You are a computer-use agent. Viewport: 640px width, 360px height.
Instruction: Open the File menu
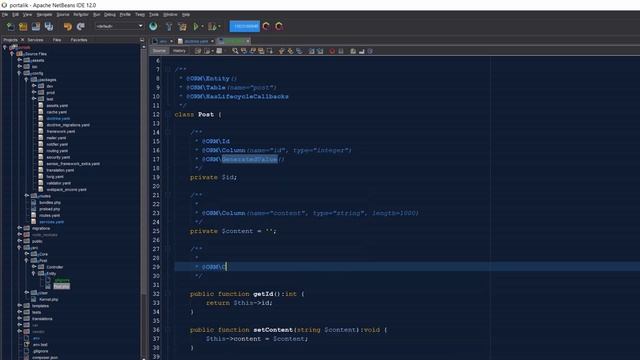5,15
